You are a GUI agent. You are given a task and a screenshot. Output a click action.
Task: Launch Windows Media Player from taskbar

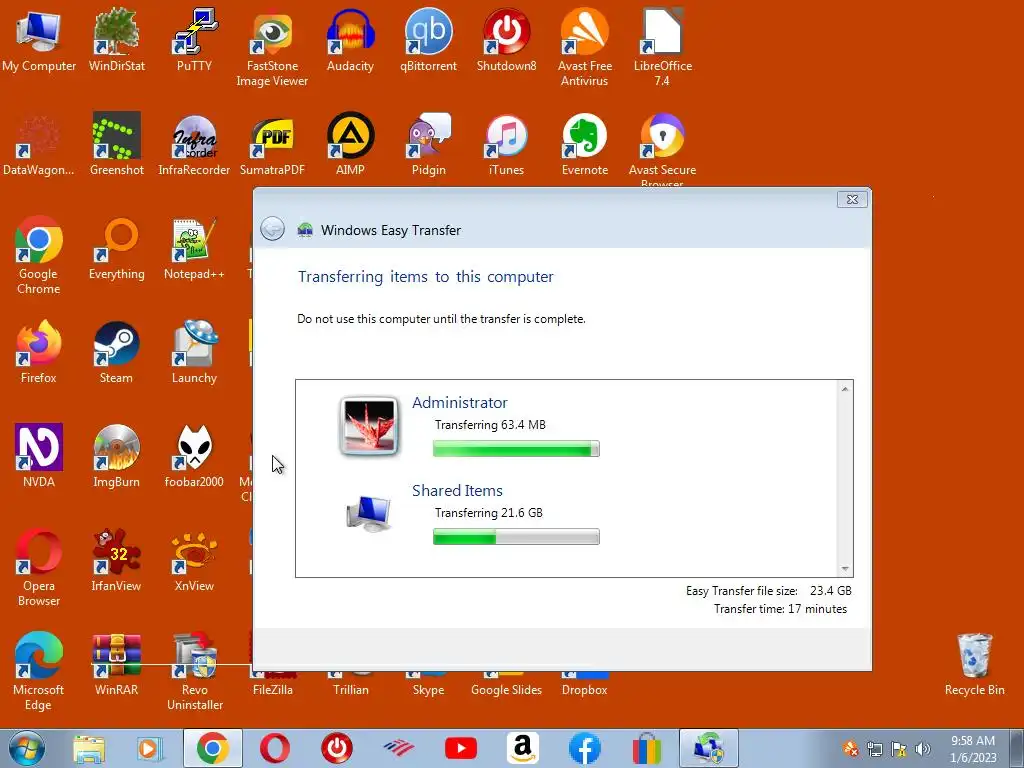tap(150, 748)
